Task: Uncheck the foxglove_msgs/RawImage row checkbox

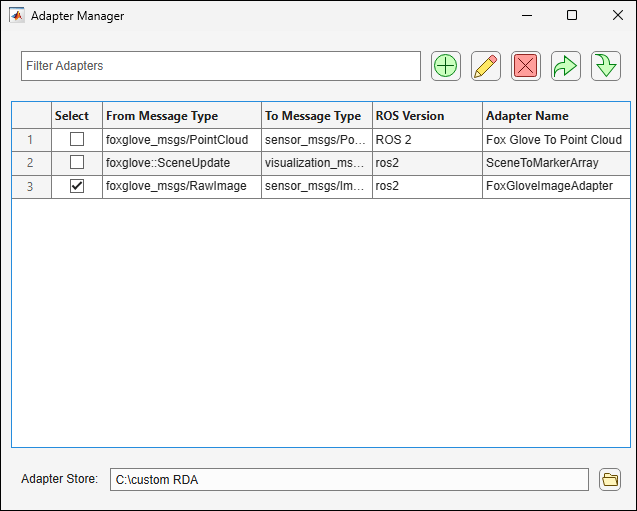Action: click(x=77, y=186)
